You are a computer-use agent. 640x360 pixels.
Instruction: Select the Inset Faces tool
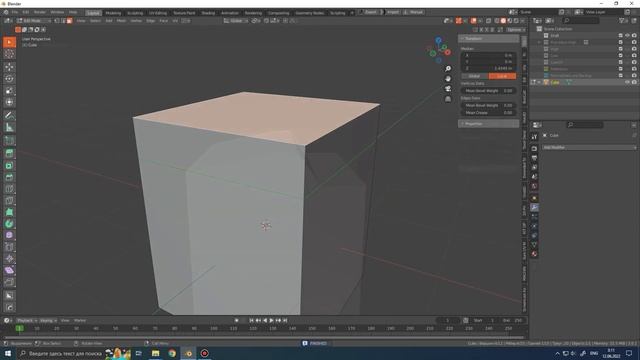click(x=9, y=165)
